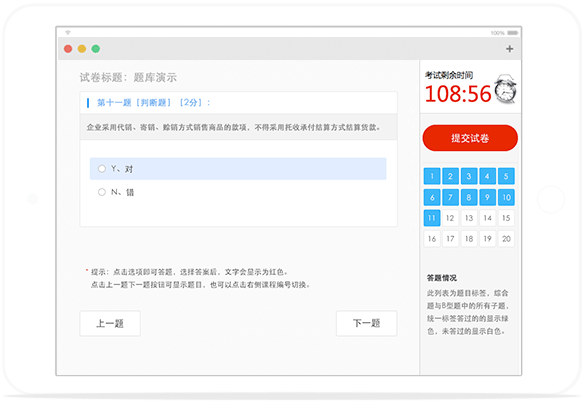Image resolution: width=584 pixels, height=402 pixels.
Task: Go to unanswered question 16
Action: click(432, 239)
